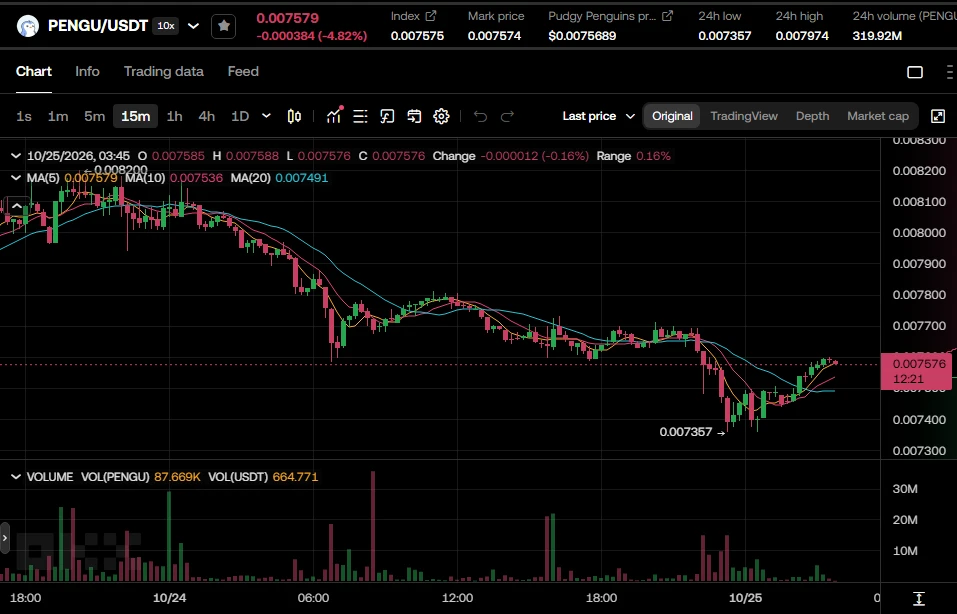This screenshot has height=614, width=957.
Task: Open the Pudgy Penguins price external link icon
Action: pos(668,16)
